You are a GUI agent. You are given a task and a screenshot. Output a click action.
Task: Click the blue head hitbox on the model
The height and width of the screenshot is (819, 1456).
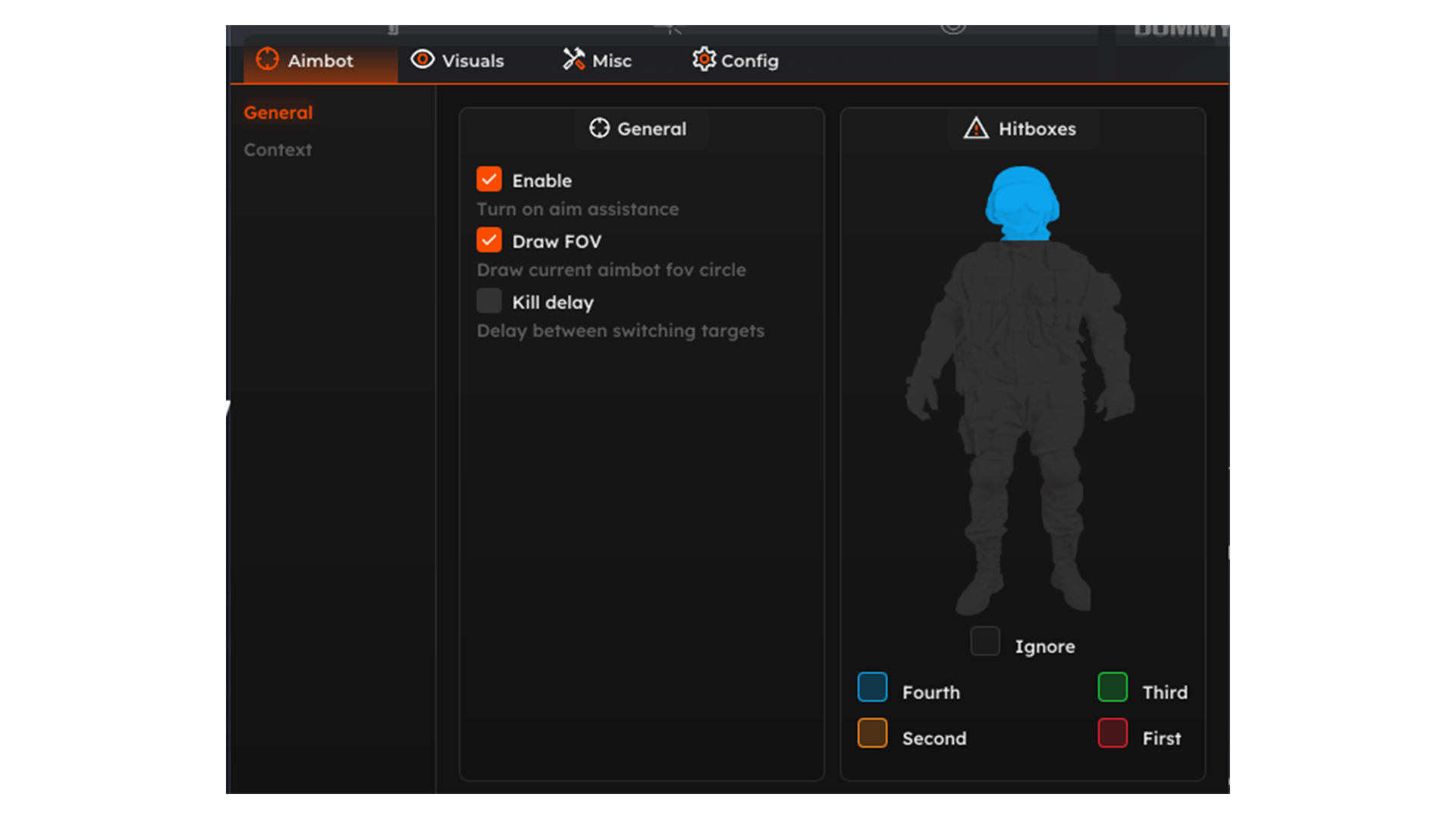(x=1021, y=201)
